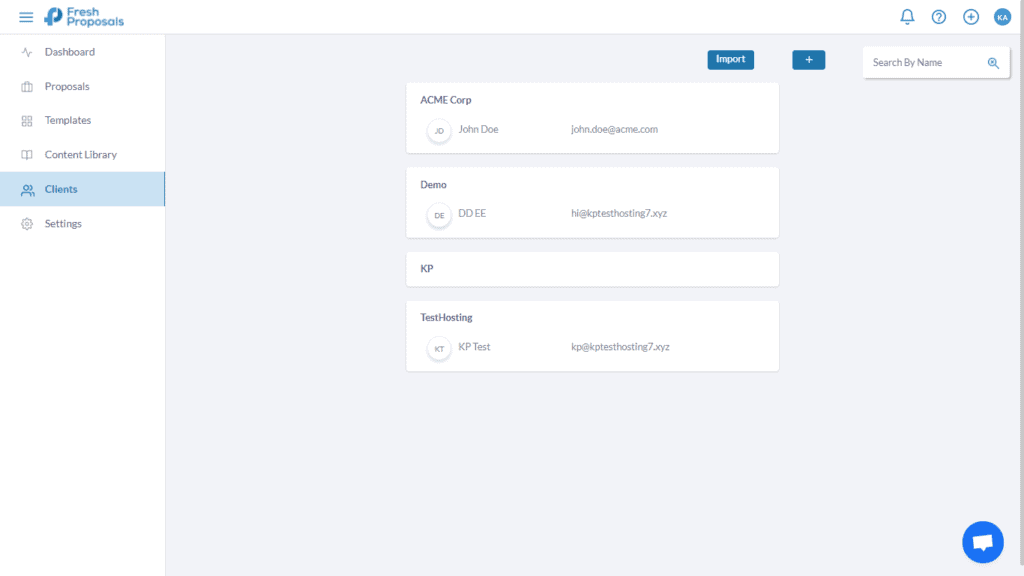Click the search magnifier icon

tap(993, 62)
